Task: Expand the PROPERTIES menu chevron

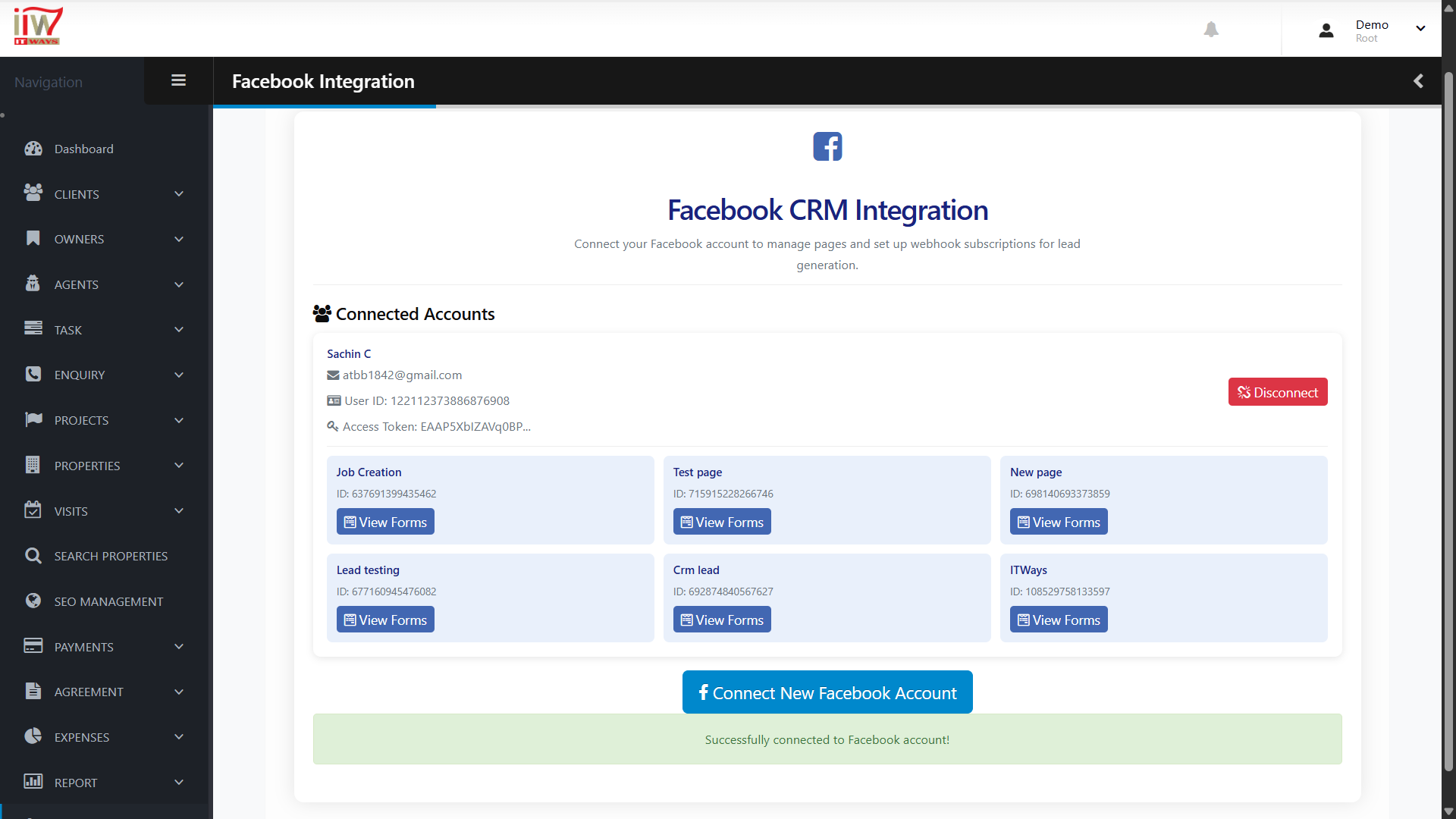Action: tap(179, 466)
